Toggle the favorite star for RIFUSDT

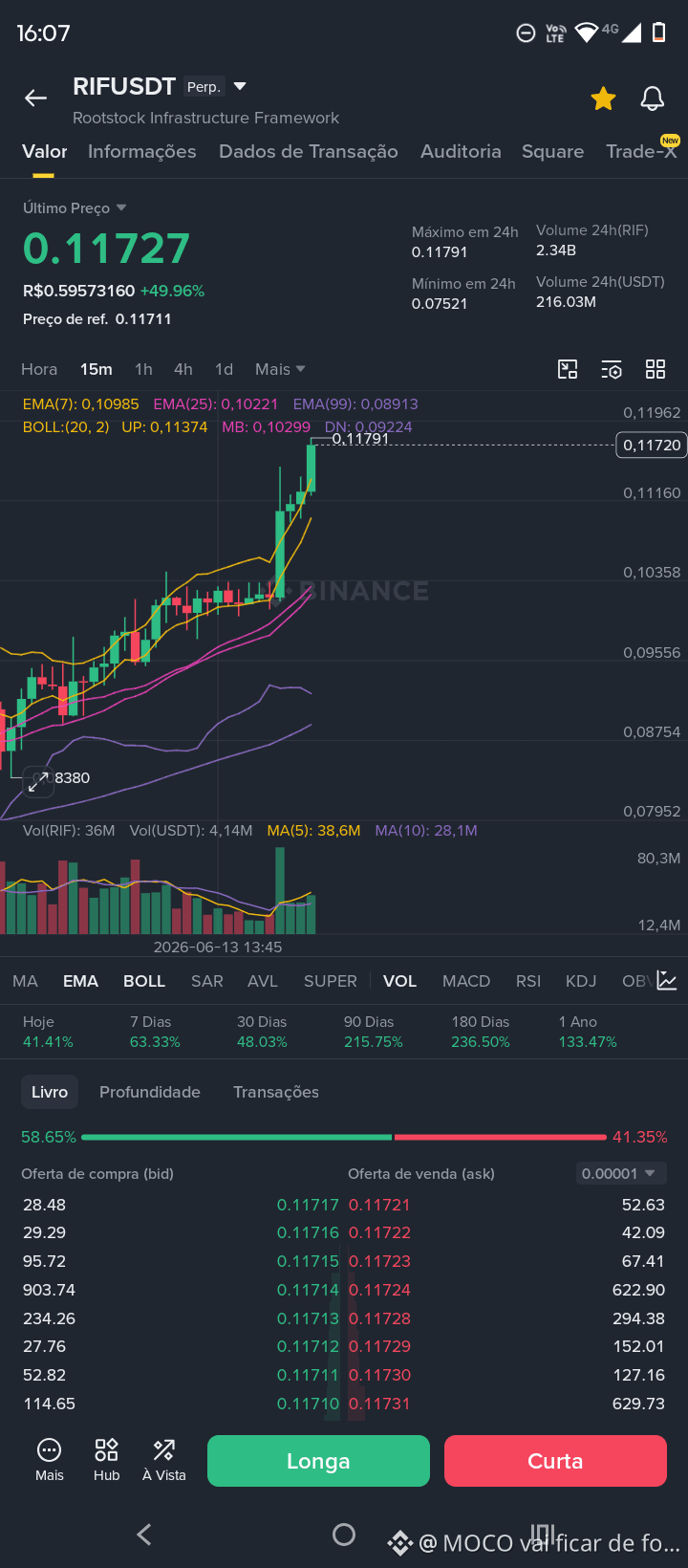[603, 98]
